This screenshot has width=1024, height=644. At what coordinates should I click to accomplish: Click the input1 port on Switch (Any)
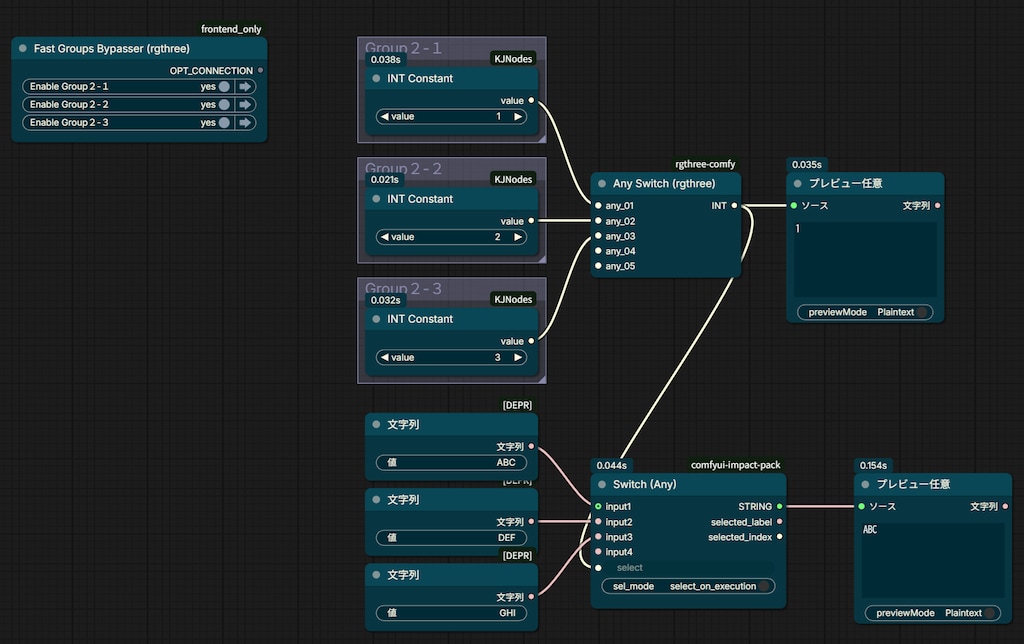pos(598,506)
